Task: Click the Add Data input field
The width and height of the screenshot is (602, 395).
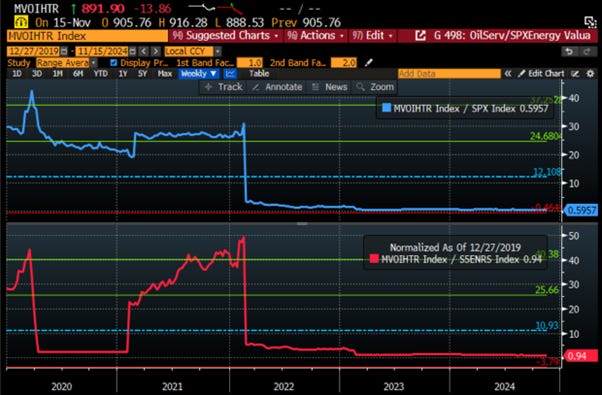Action: pyautogui.click(x=450, y=74)
